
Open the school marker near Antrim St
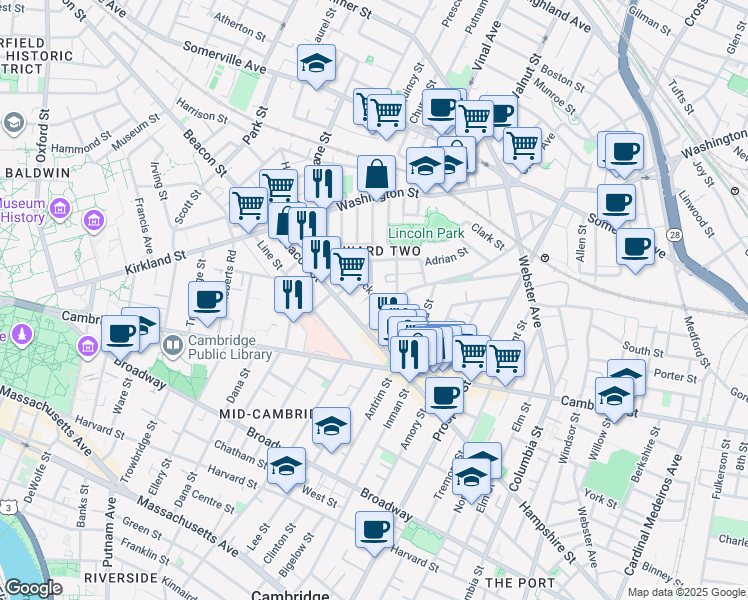(x=331, y=426)
